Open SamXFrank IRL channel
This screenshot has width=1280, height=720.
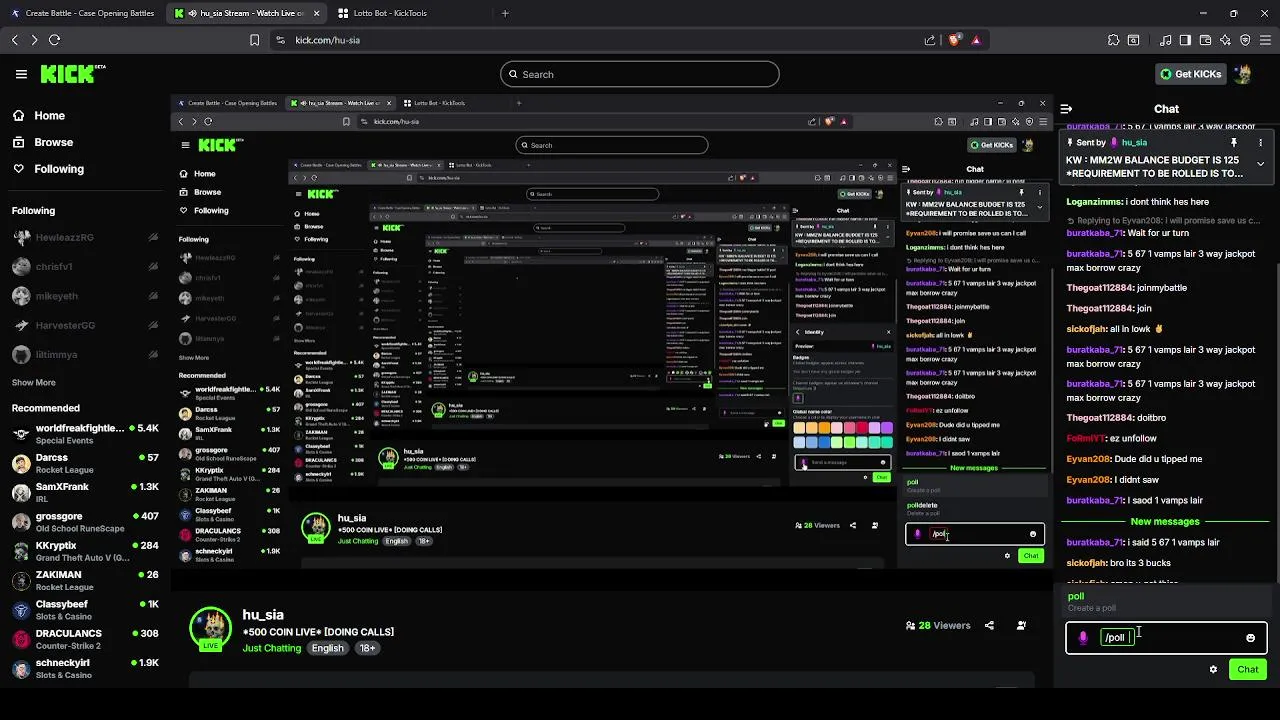coord(85,493)
